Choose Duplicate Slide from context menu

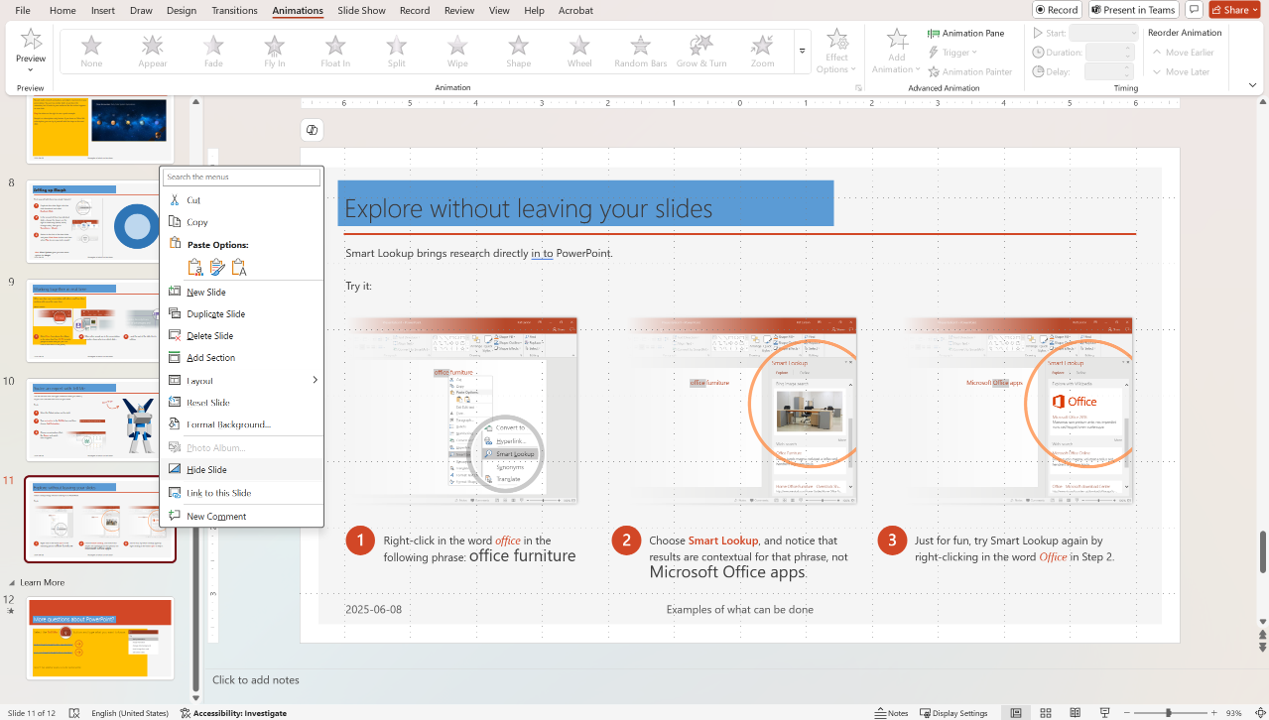click(215, 314)
